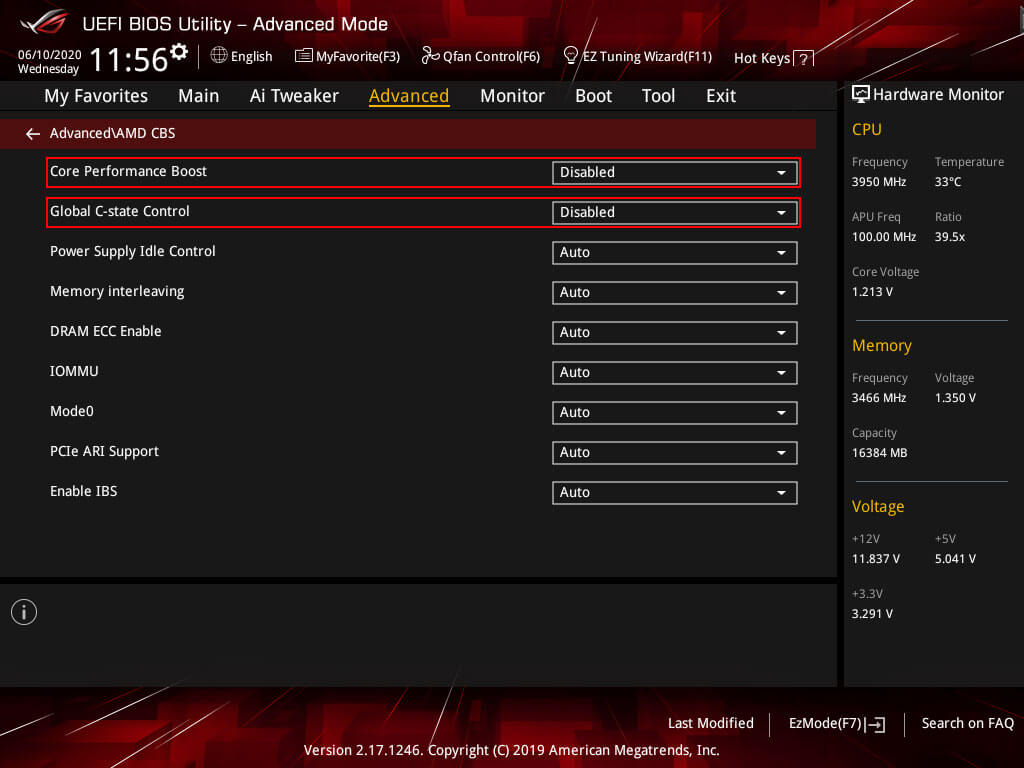Click Hot Keys
This screenshot has height=768, width=1024.
pyautogui.click(x=773, y=59)
